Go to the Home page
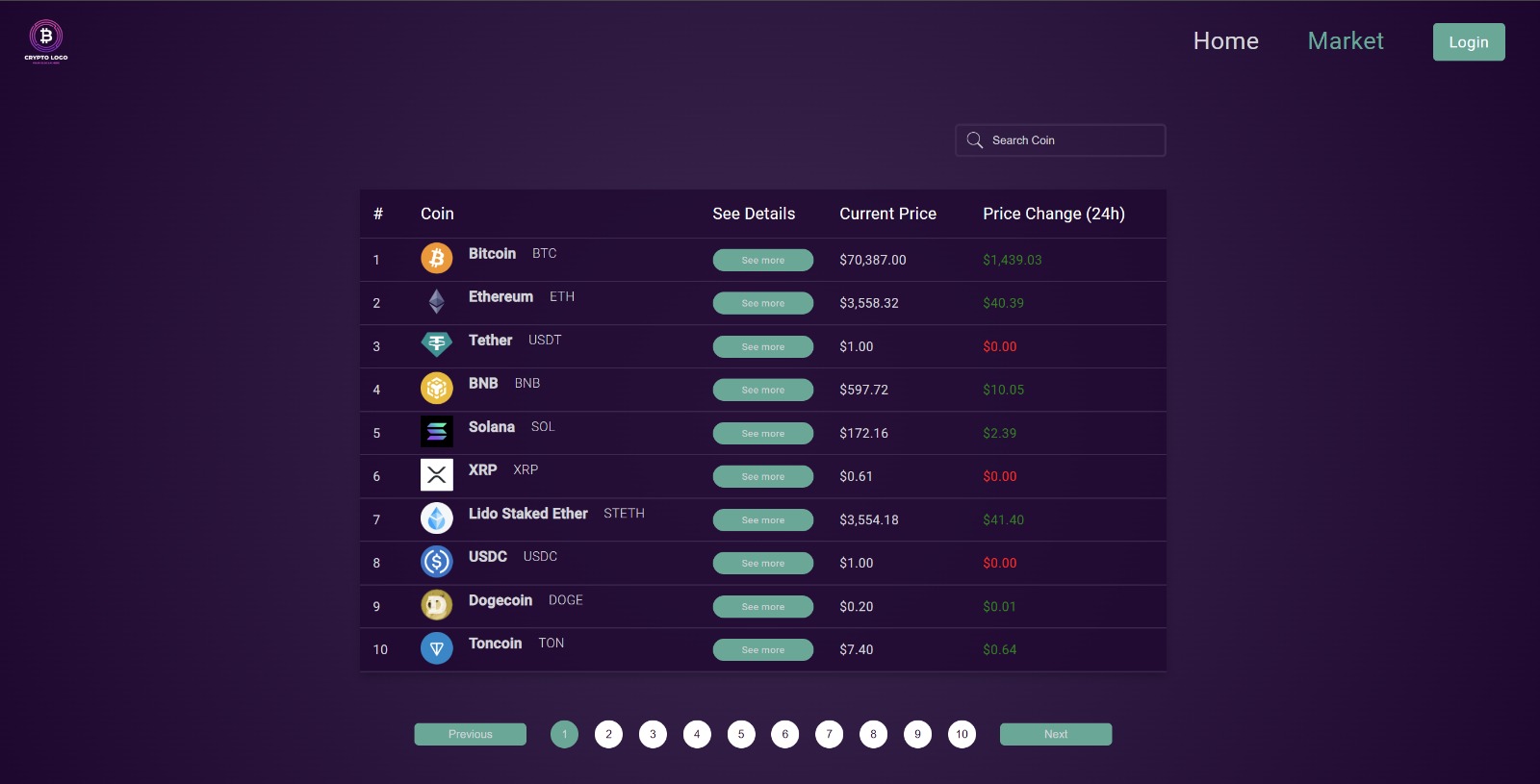 (x=1225, y=40)
